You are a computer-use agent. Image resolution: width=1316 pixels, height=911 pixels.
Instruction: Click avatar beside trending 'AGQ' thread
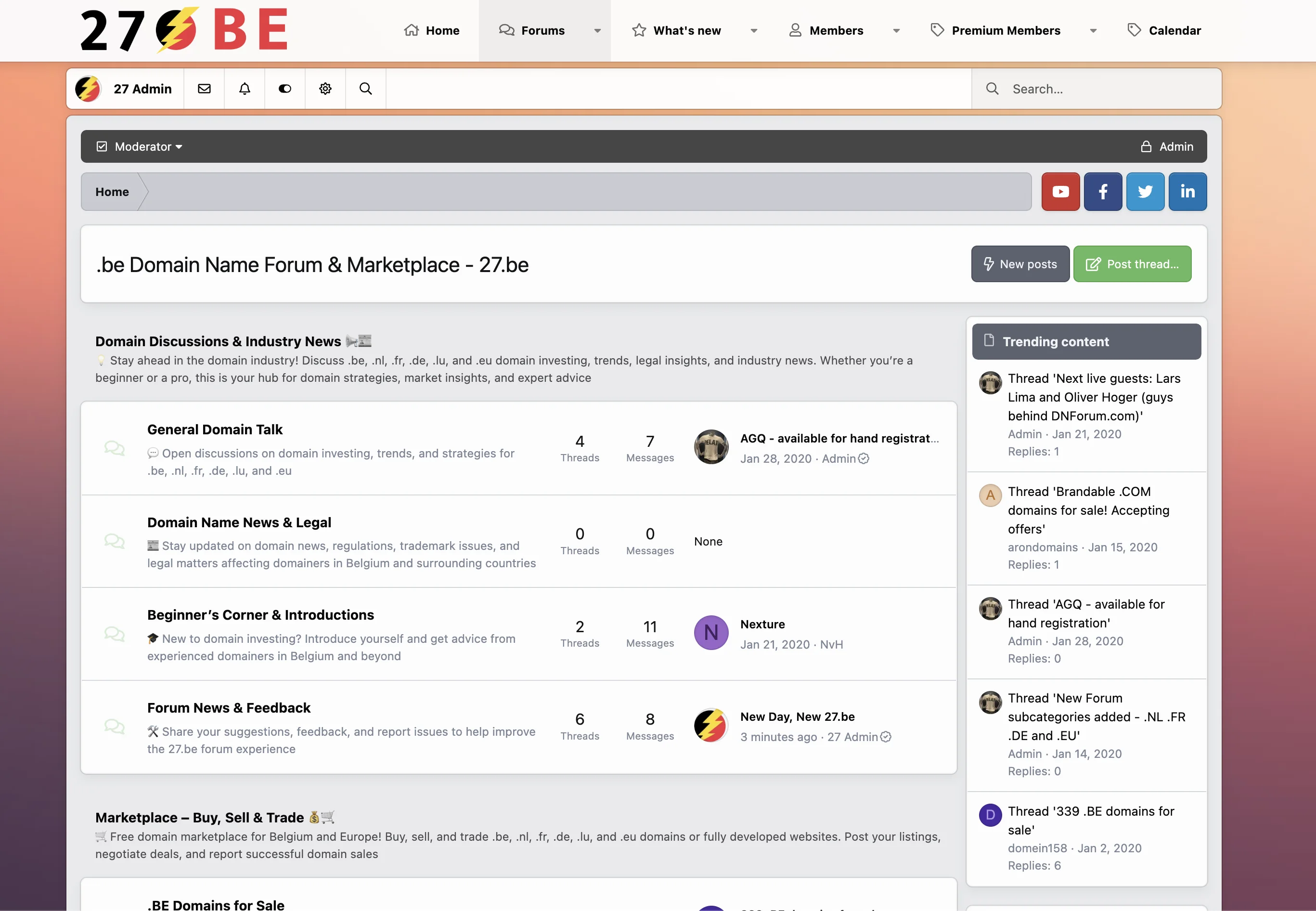[990, 609]
